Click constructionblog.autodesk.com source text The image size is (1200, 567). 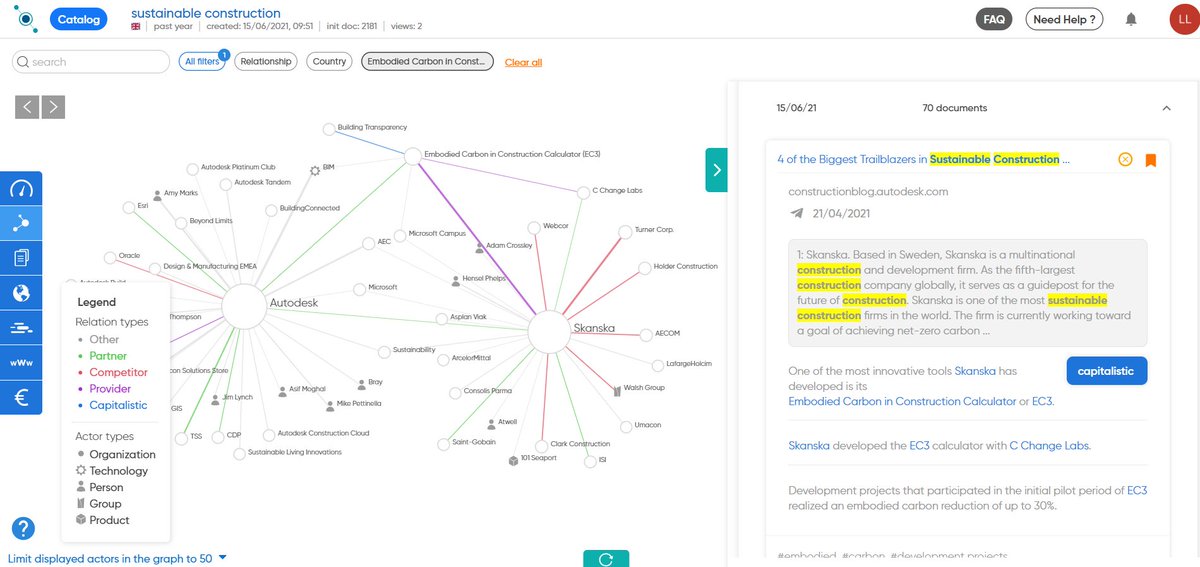click(868, 191)
